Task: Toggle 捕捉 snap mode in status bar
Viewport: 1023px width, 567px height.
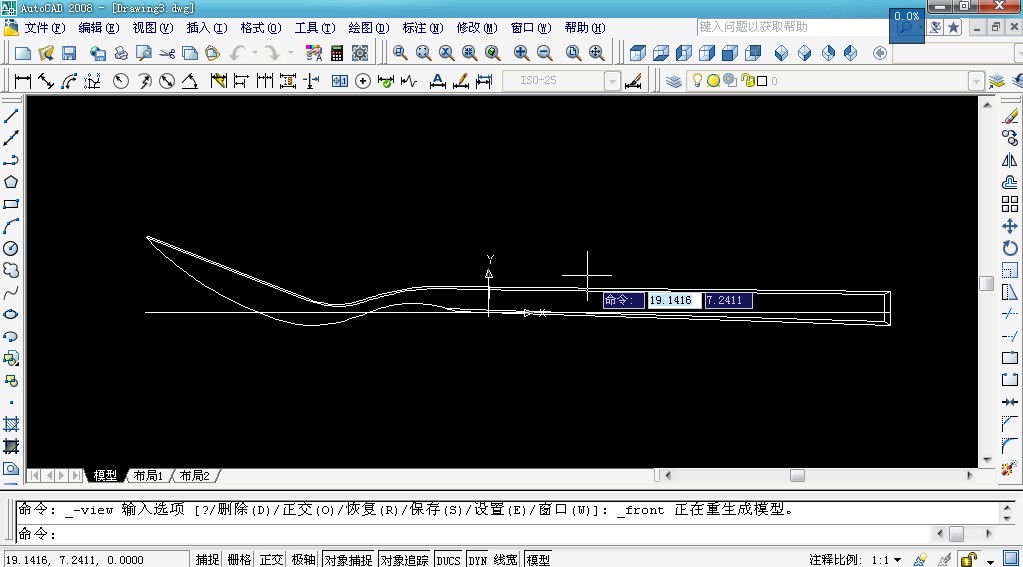Action: click(207, 559)
